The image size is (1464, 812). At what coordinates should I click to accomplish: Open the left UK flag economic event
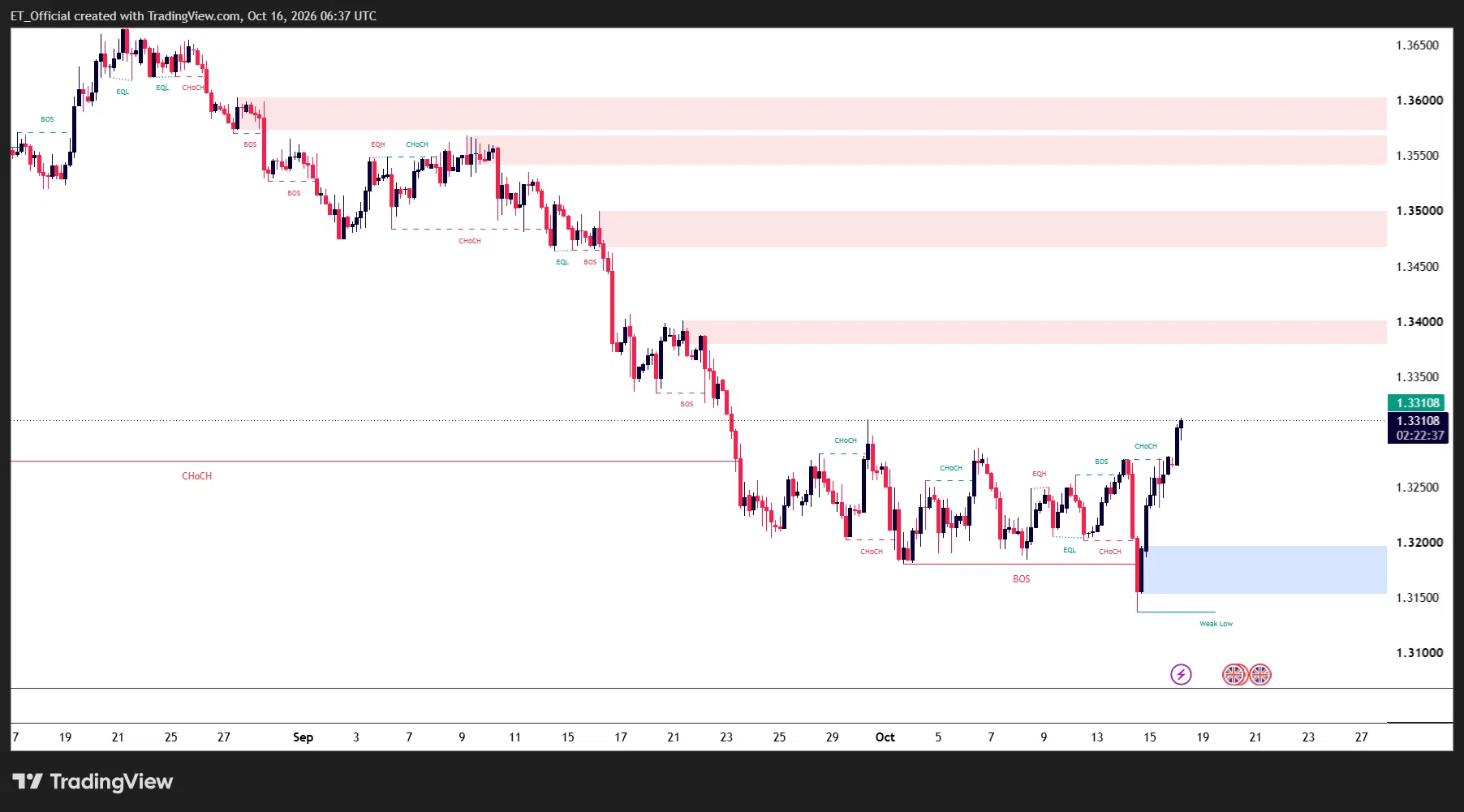(x=1234, y=674)
